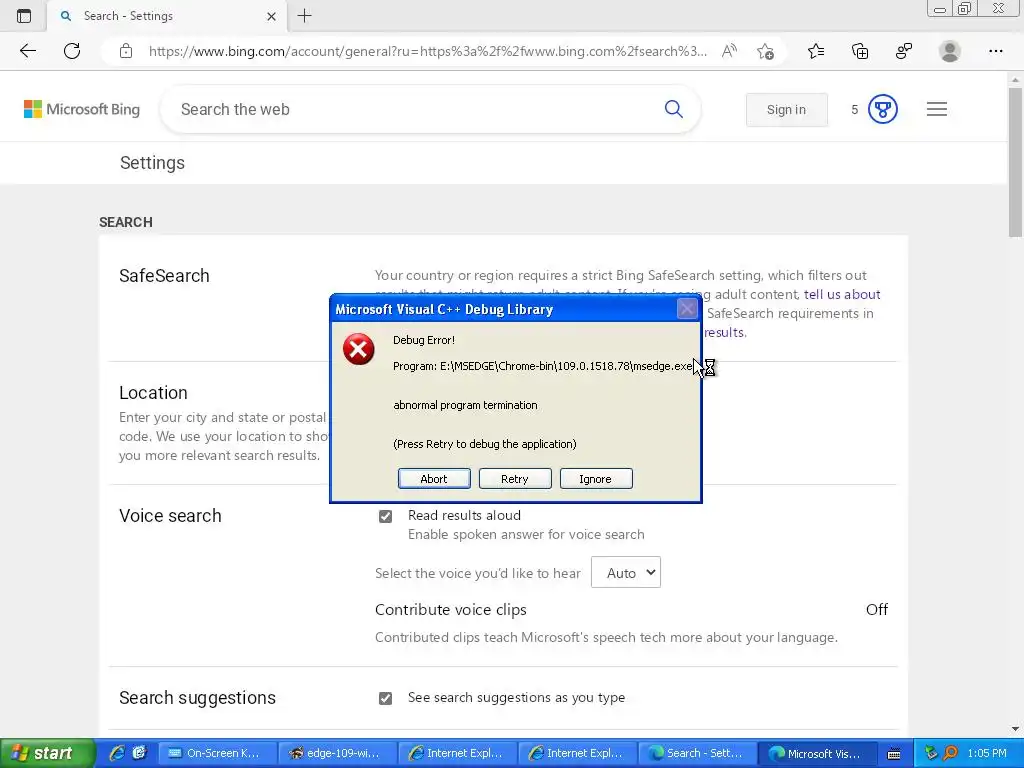
Task: Click the SafeSearch section label
Action: pos(164,276)
